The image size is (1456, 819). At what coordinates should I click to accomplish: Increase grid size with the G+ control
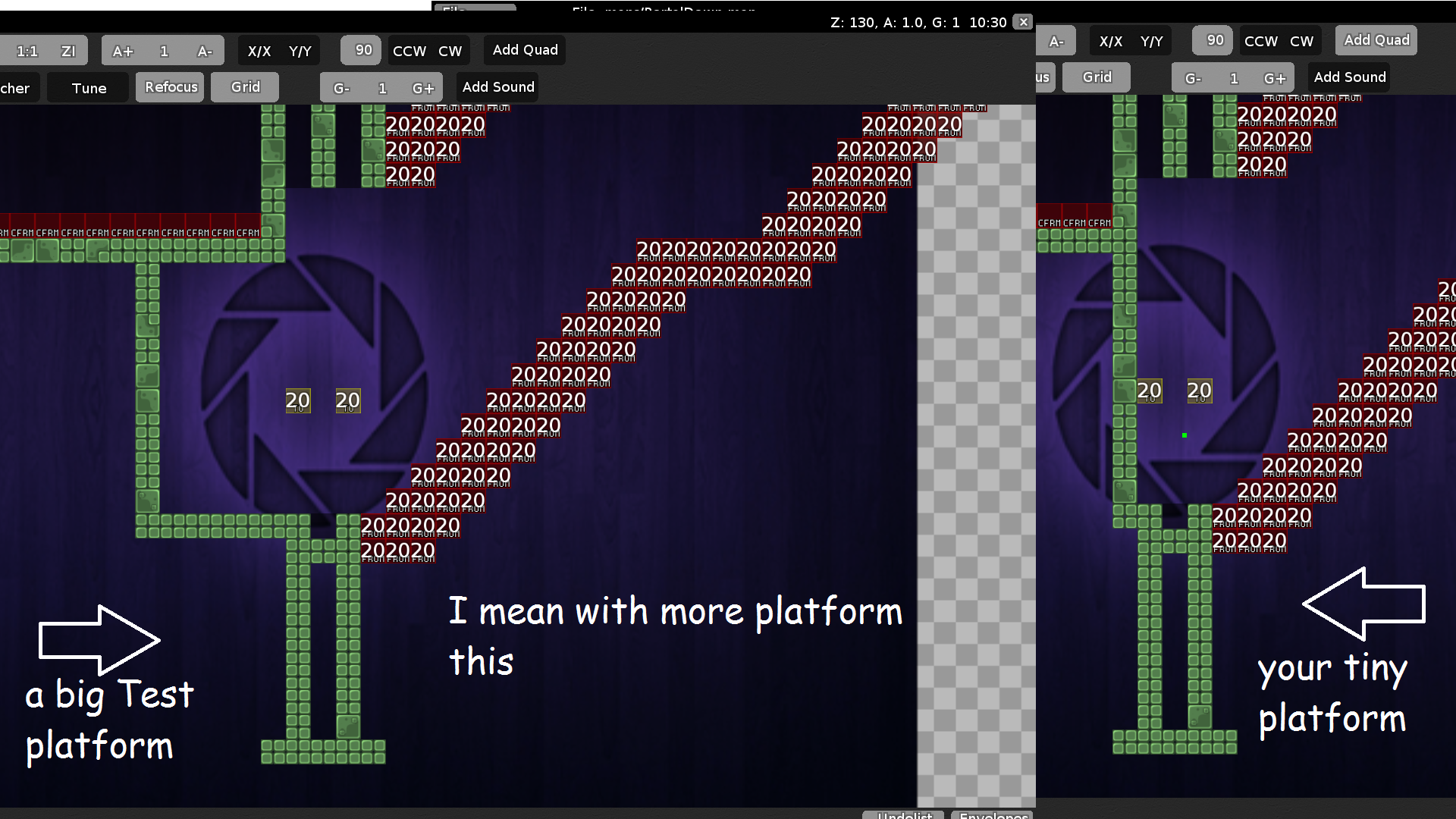(422, 87)
